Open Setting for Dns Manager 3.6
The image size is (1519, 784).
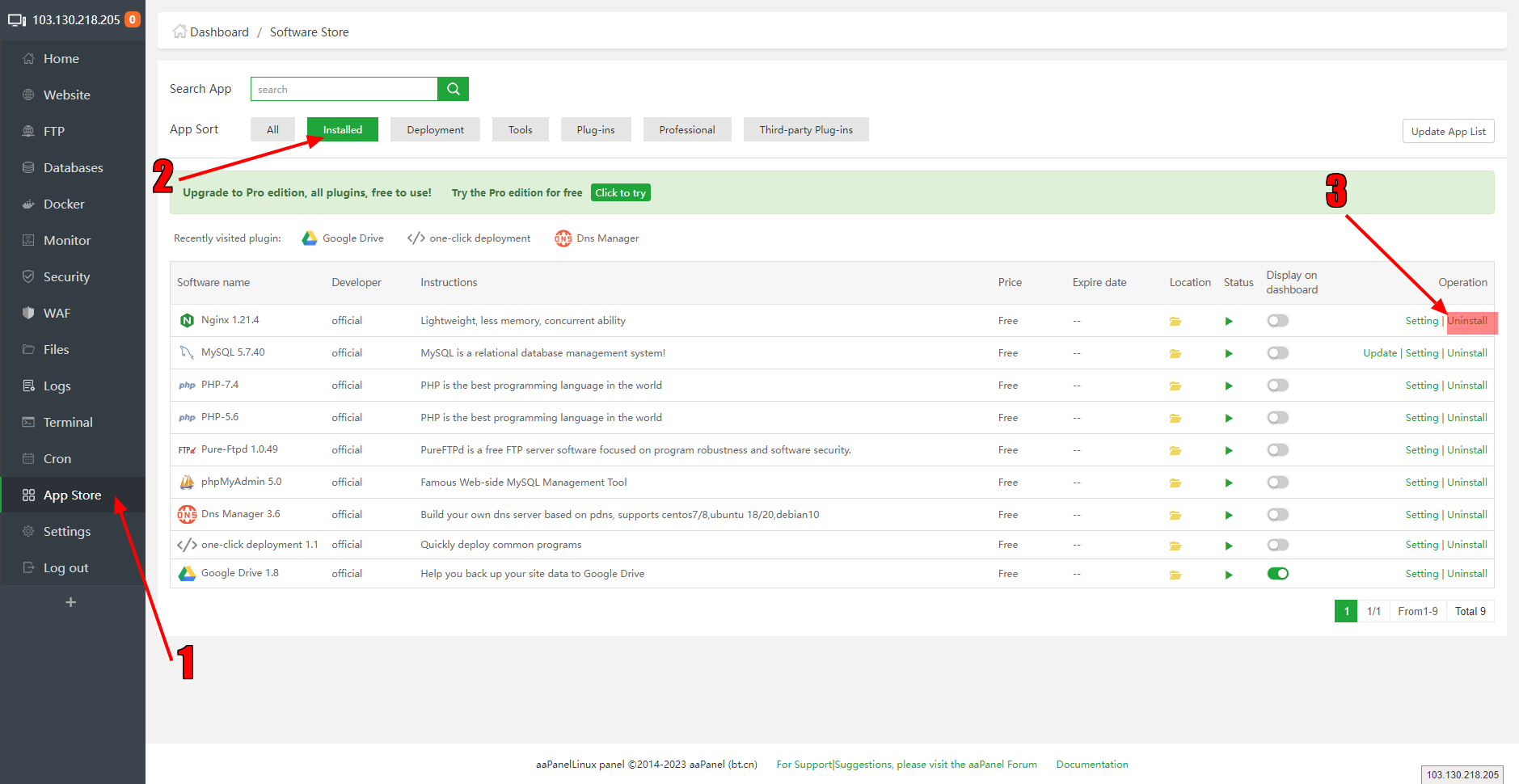point(1422,515)
